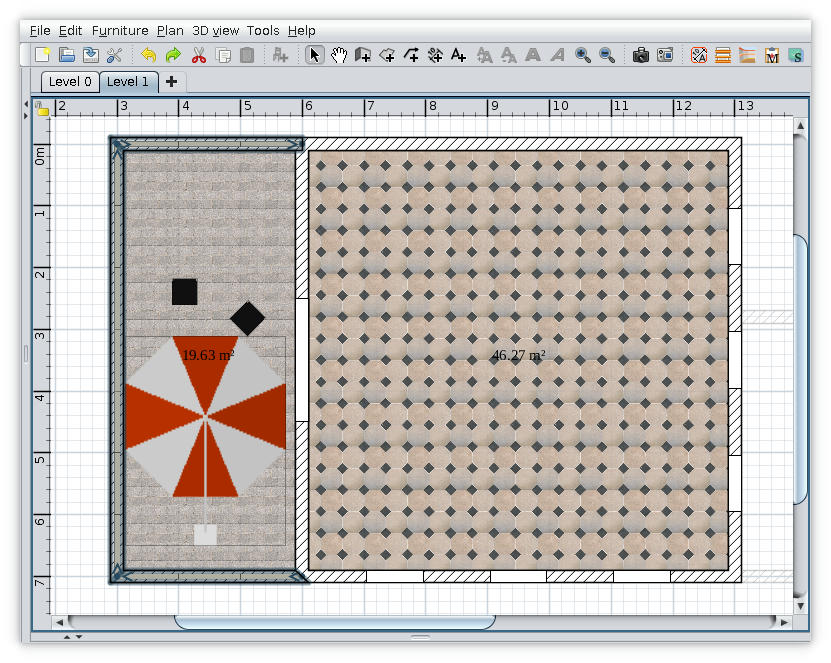Viewport: 831px width, 663px height.
Task: Activate the Select arrow tool
Action: point(314,55)
